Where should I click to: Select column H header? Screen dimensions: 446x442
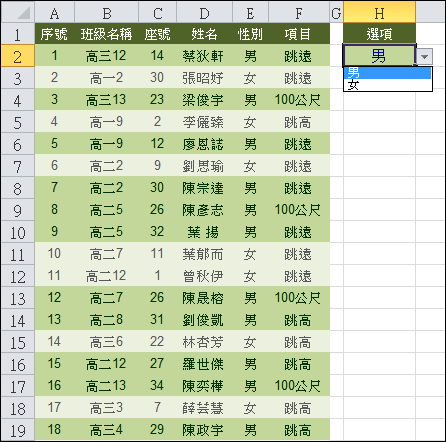tap(379, 13)
